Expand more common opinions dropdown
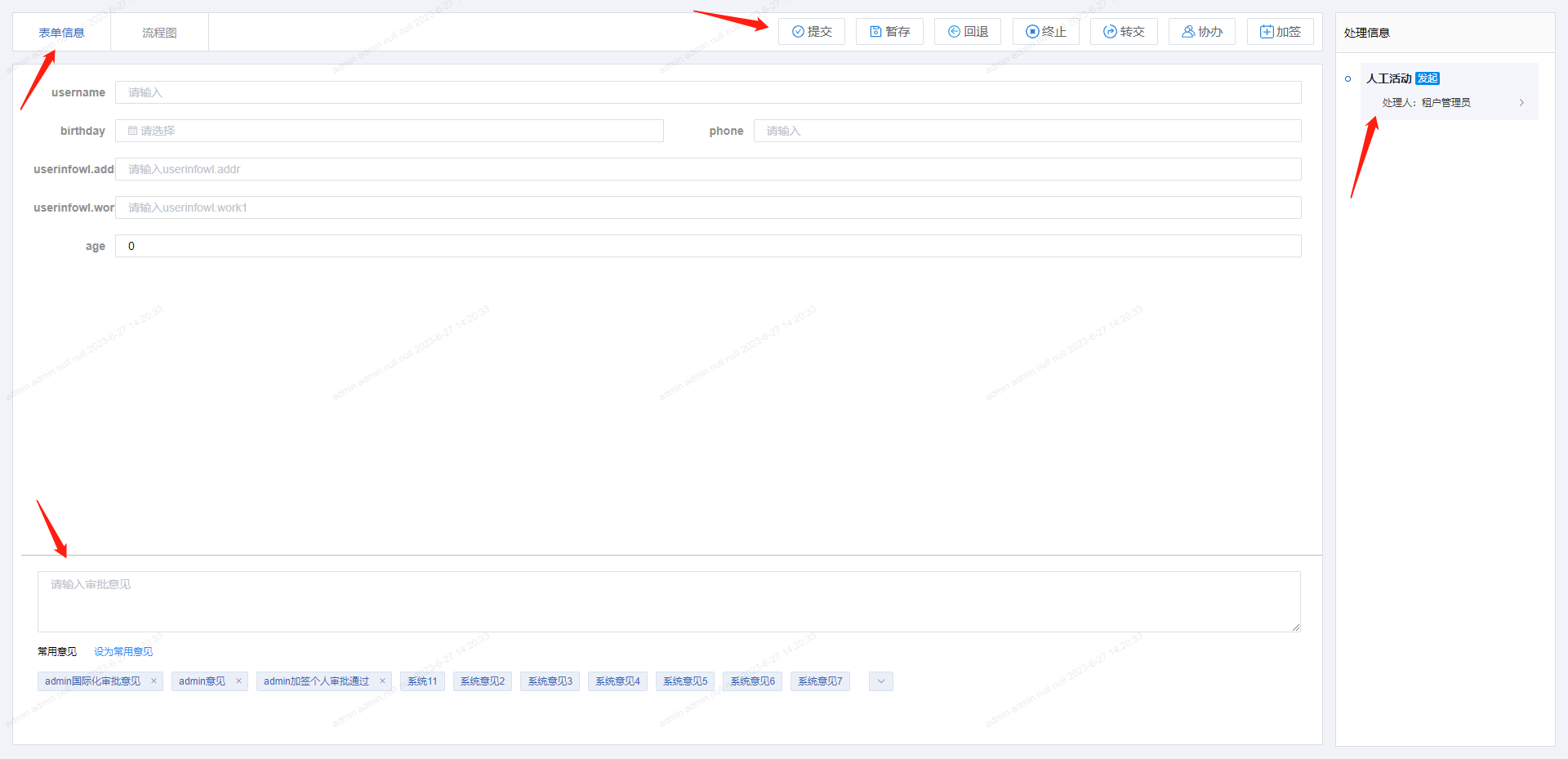 pyautogui.click(x=880, y=681)
